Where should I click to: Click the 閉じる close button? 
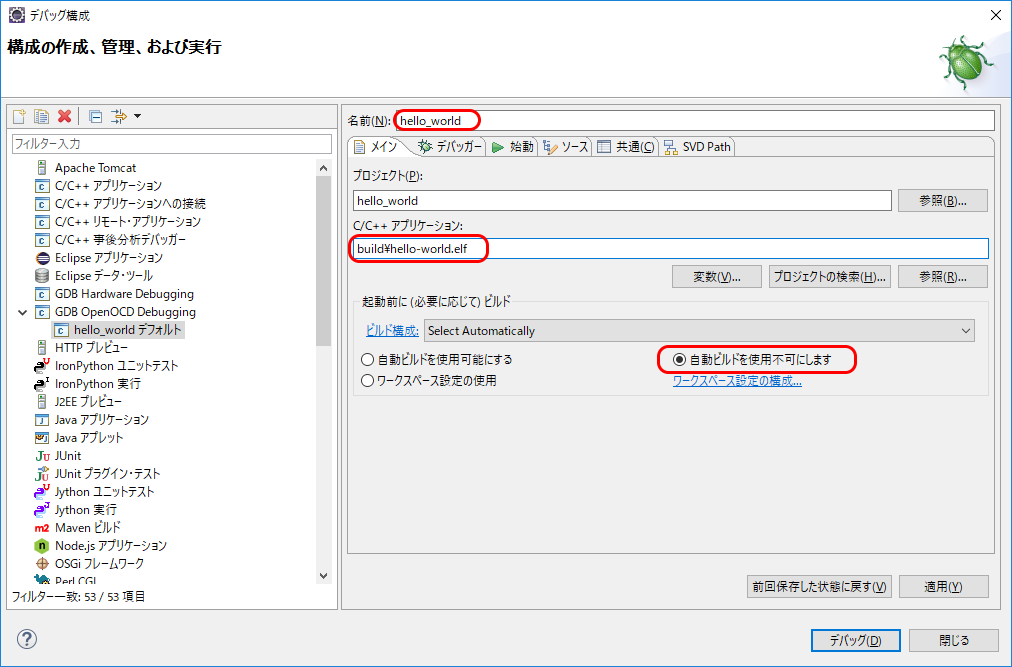954,641
